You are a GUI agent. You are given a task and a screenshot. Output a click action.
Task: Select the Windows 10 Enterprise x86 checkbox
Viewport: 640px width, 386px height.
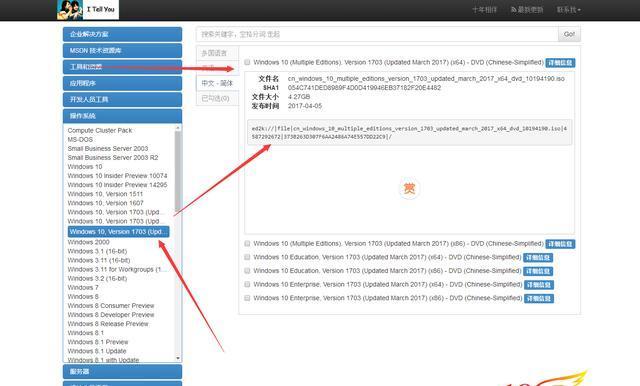[x=247, y=298]
